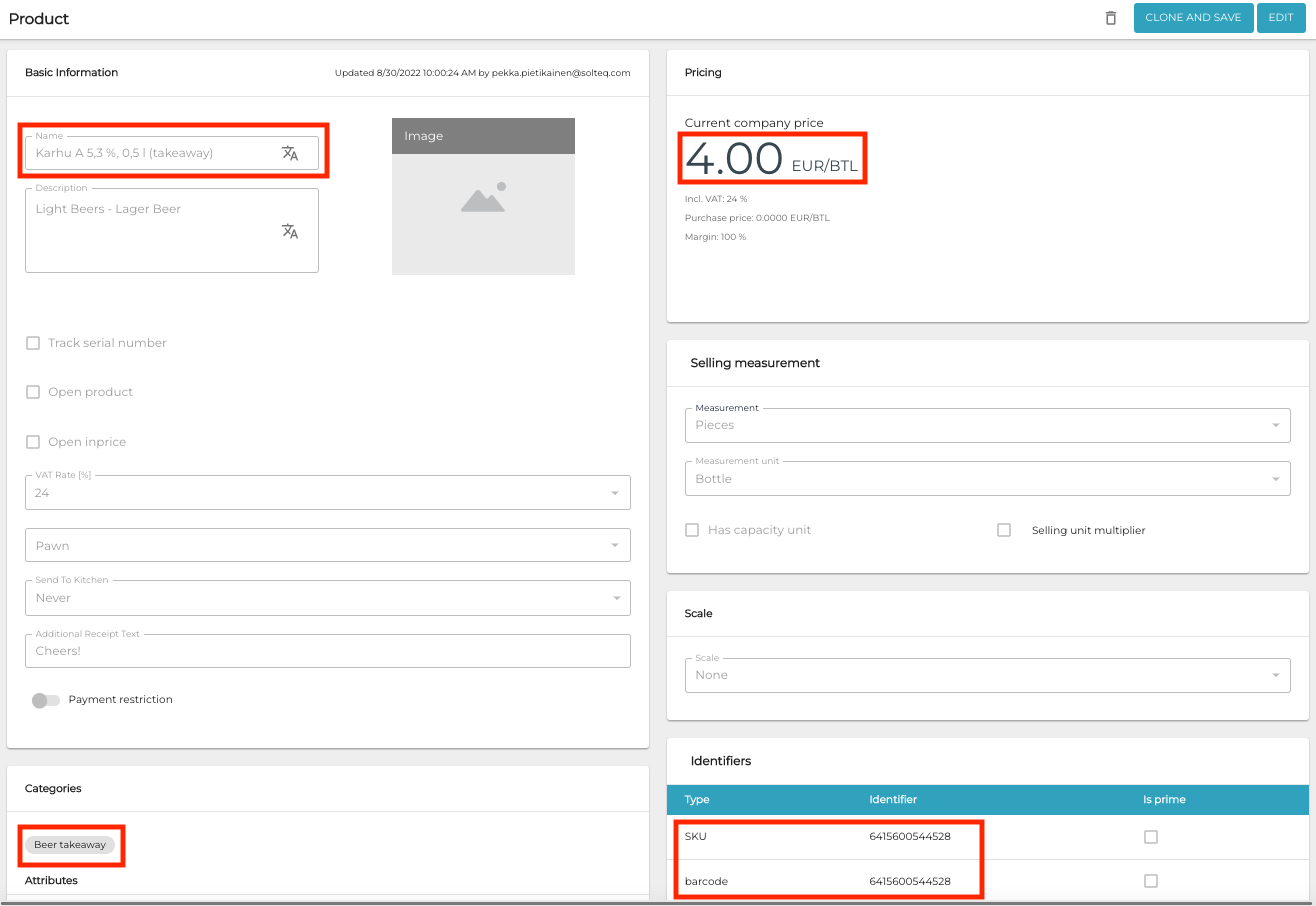Check the Selling unit multiplier box
Image resolution: width=1316 pixels, height=906 pixels.
[1004, 530]
